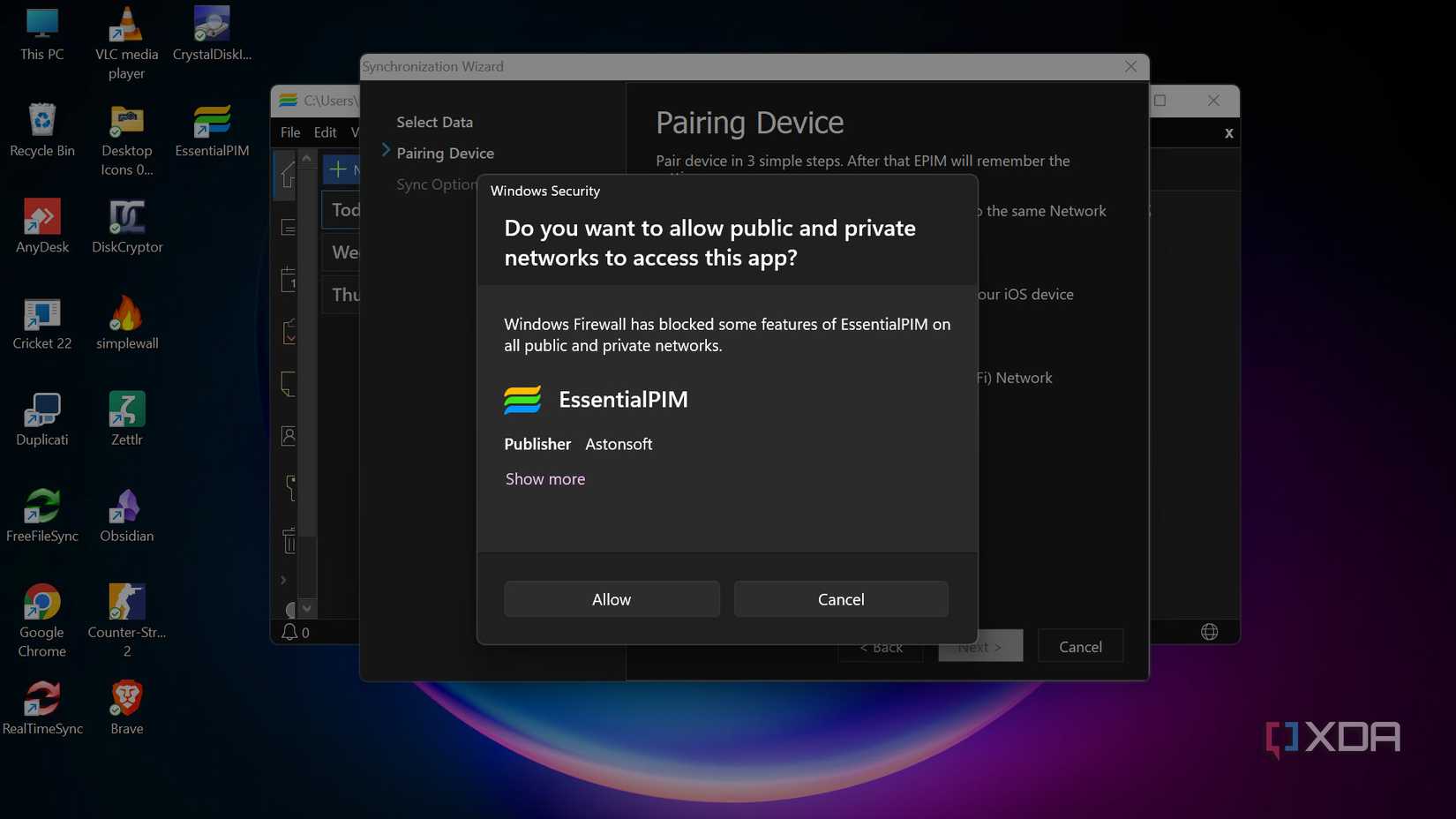The width and height of the screenshot is (1456, 819).
Task: Cancel the Windows Security firewall prompt
Action: coord(841,599)
